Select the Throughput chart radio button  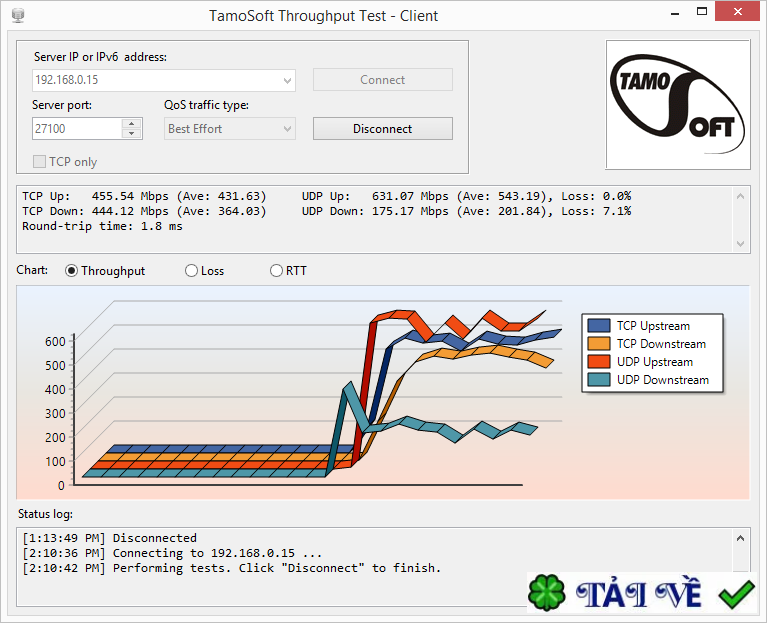point(71,271)
